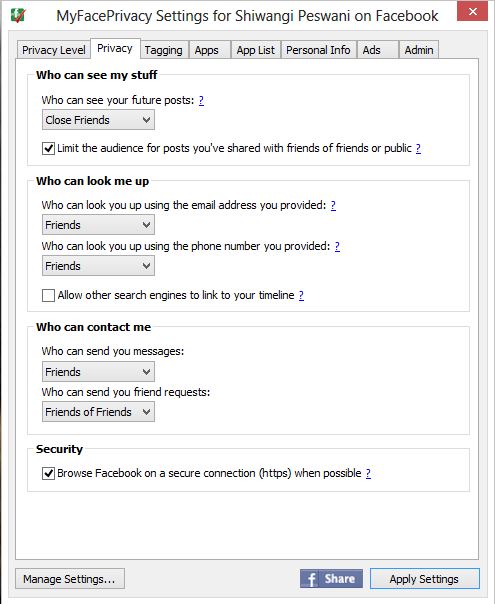Expand the Friends of Friends requests dropdown
495x604 pixels.
(x=98, y=412)
